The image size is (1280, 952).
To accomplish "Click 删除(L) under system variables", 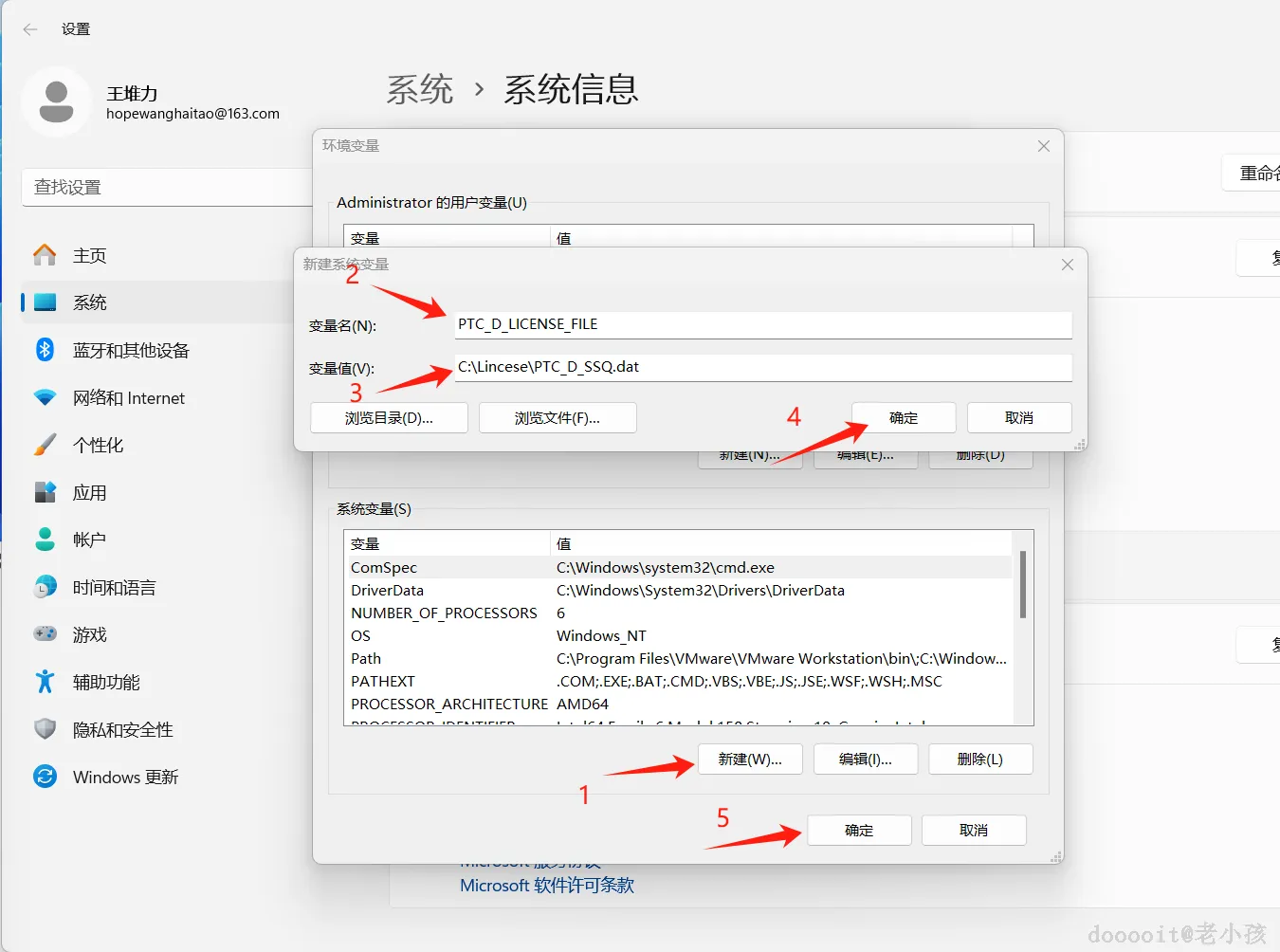I will [980, 760].
